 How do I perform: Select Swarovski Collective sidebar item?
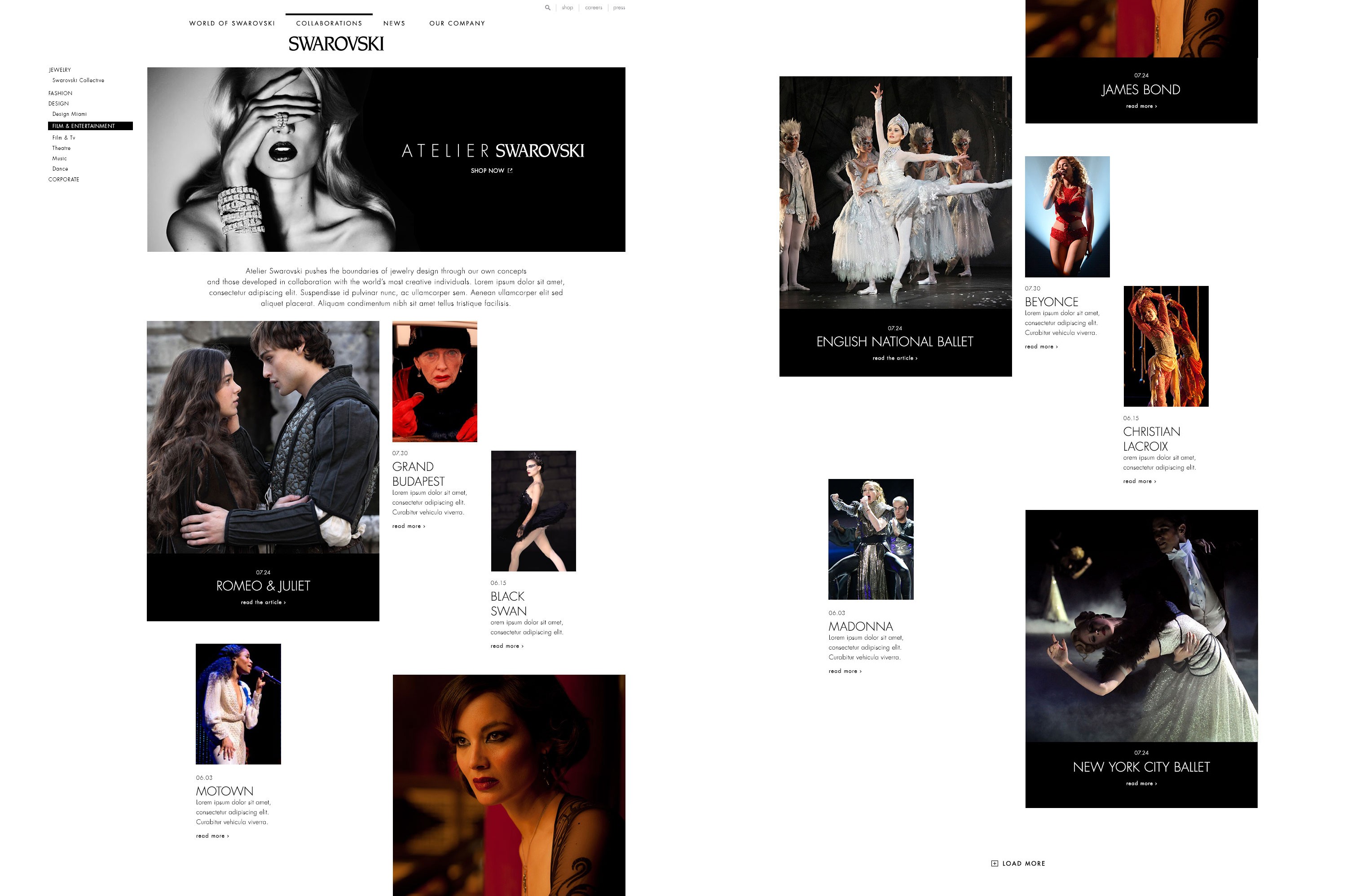click(x=78, y=80)
